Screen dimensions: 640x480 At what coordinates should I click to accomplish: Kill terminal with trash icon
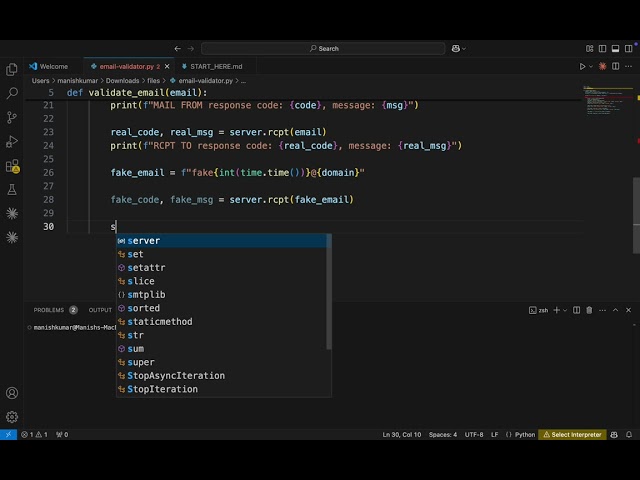coord(589,310)
